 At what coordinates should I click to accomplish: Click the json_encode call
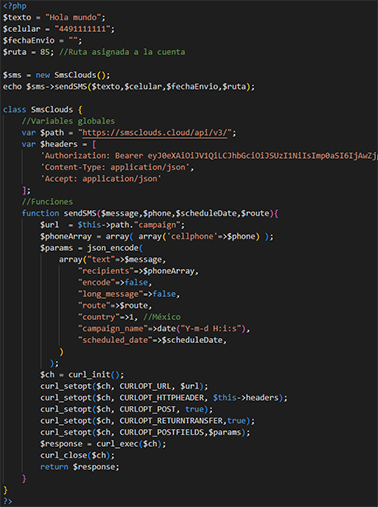click(113, 248)
